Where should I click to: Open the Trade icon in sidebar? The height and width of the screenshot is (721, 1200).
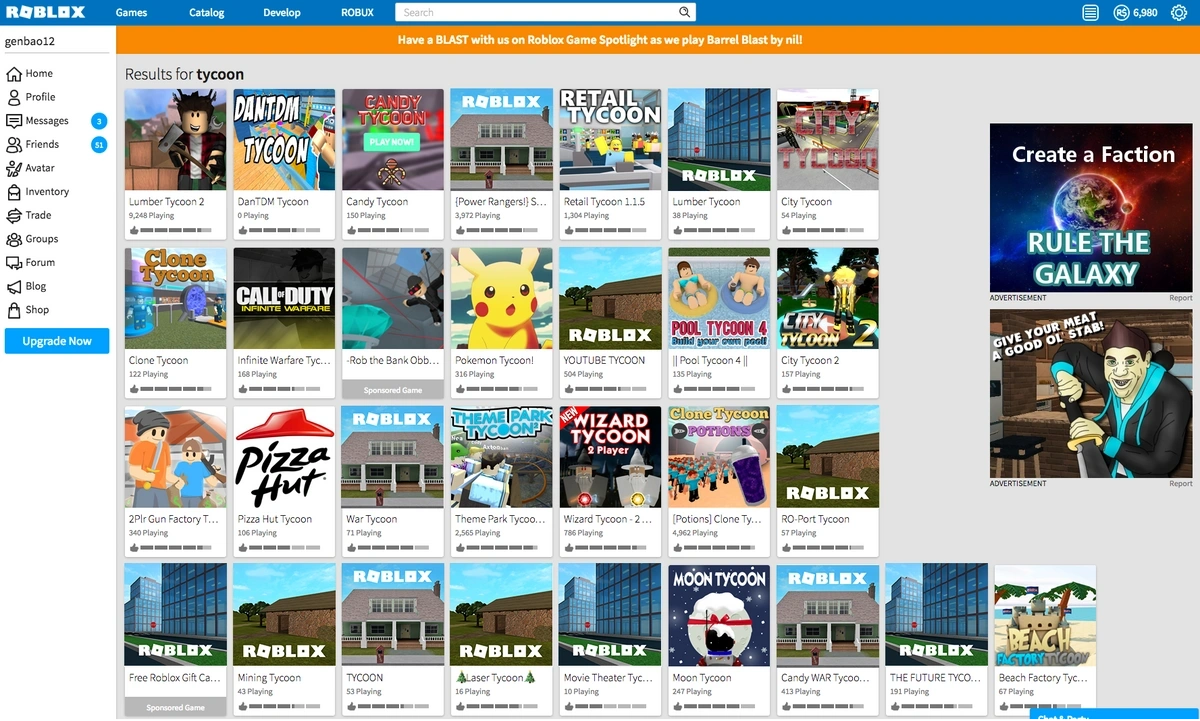pos(14,216)
